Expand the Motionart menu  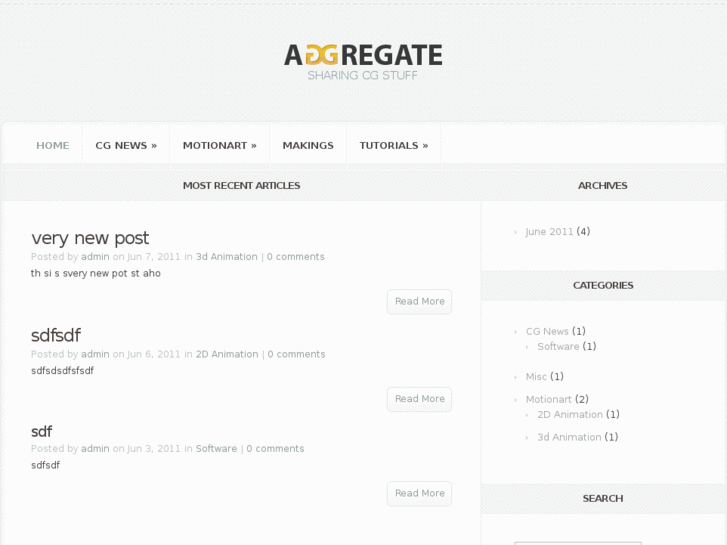point(220,146)
